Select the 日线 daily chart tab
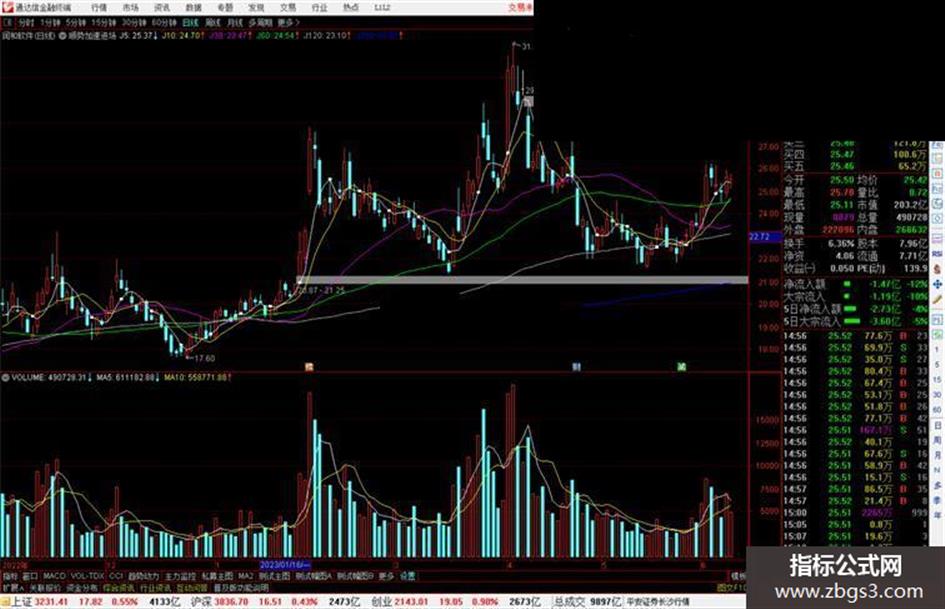Viewport: 945px width, 609px height. click(x=190, y=23)
